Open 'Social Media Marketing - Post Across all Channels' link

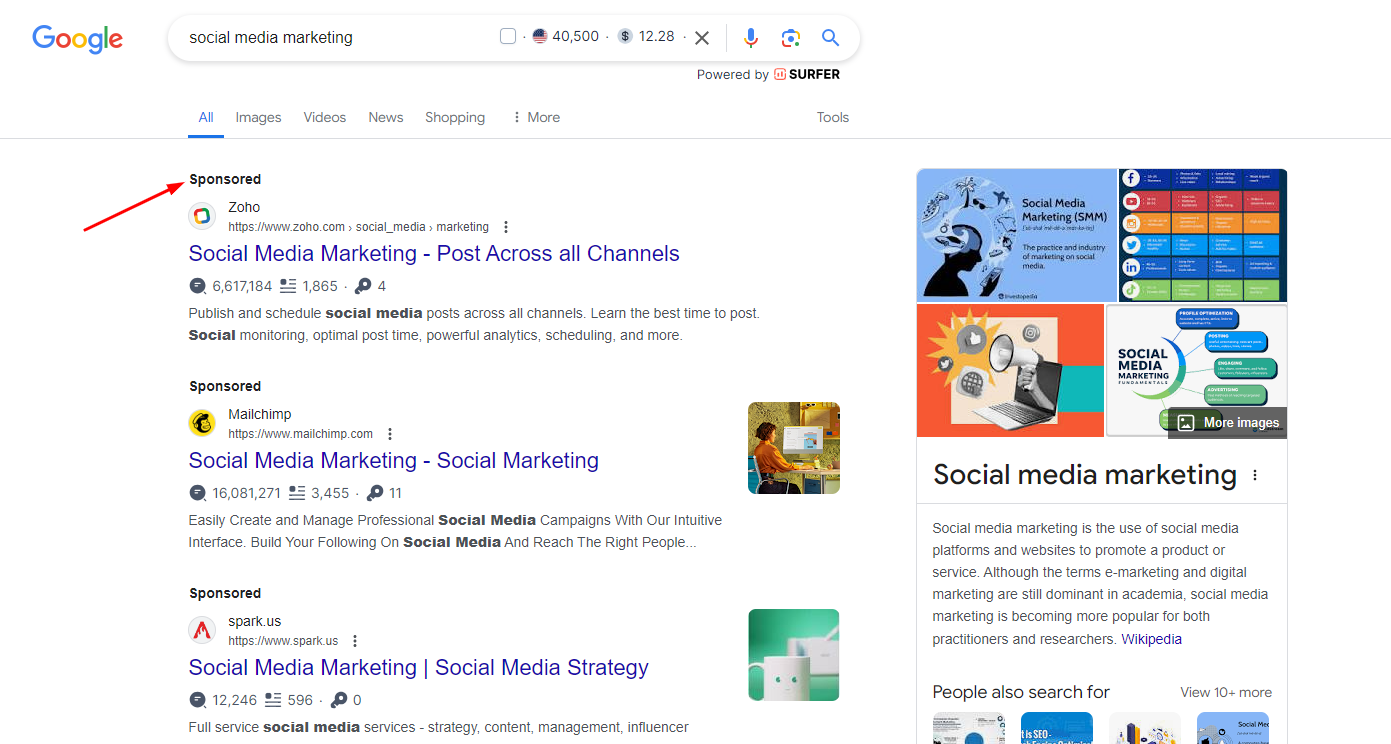[434, 254]
